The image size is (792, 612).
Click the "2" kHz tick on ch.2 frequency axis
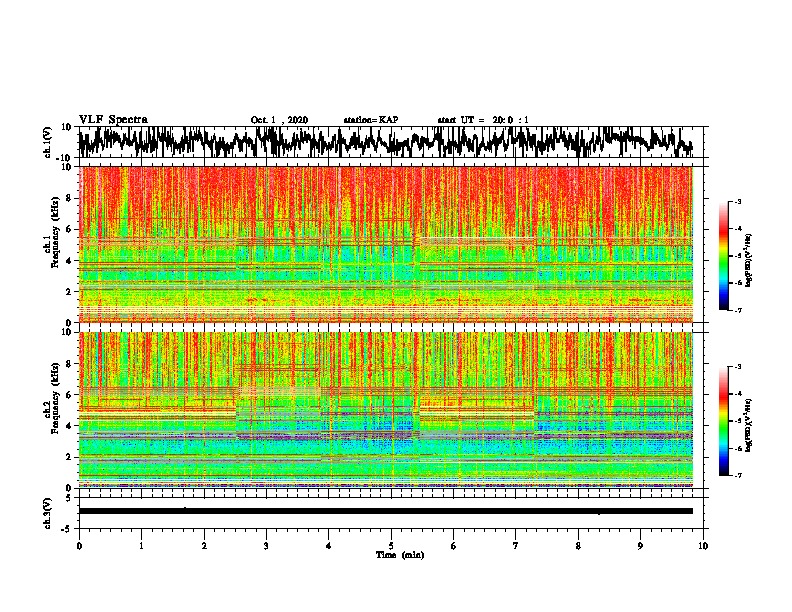click(69, 457)
